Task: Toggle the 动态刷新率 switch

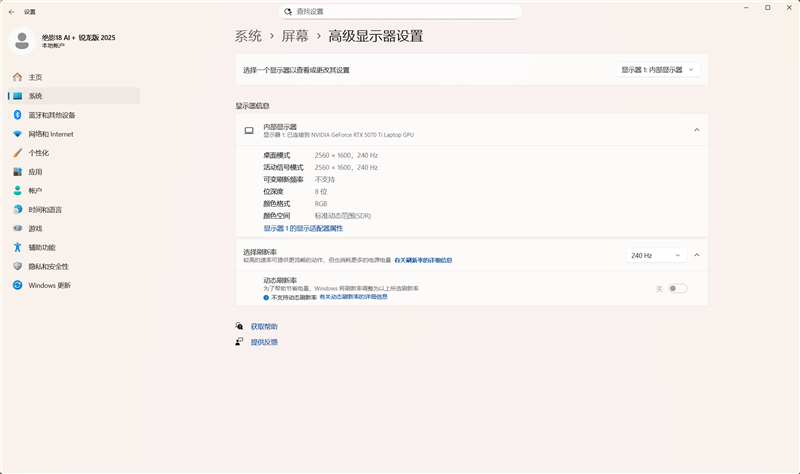Action: coord(678,288)
